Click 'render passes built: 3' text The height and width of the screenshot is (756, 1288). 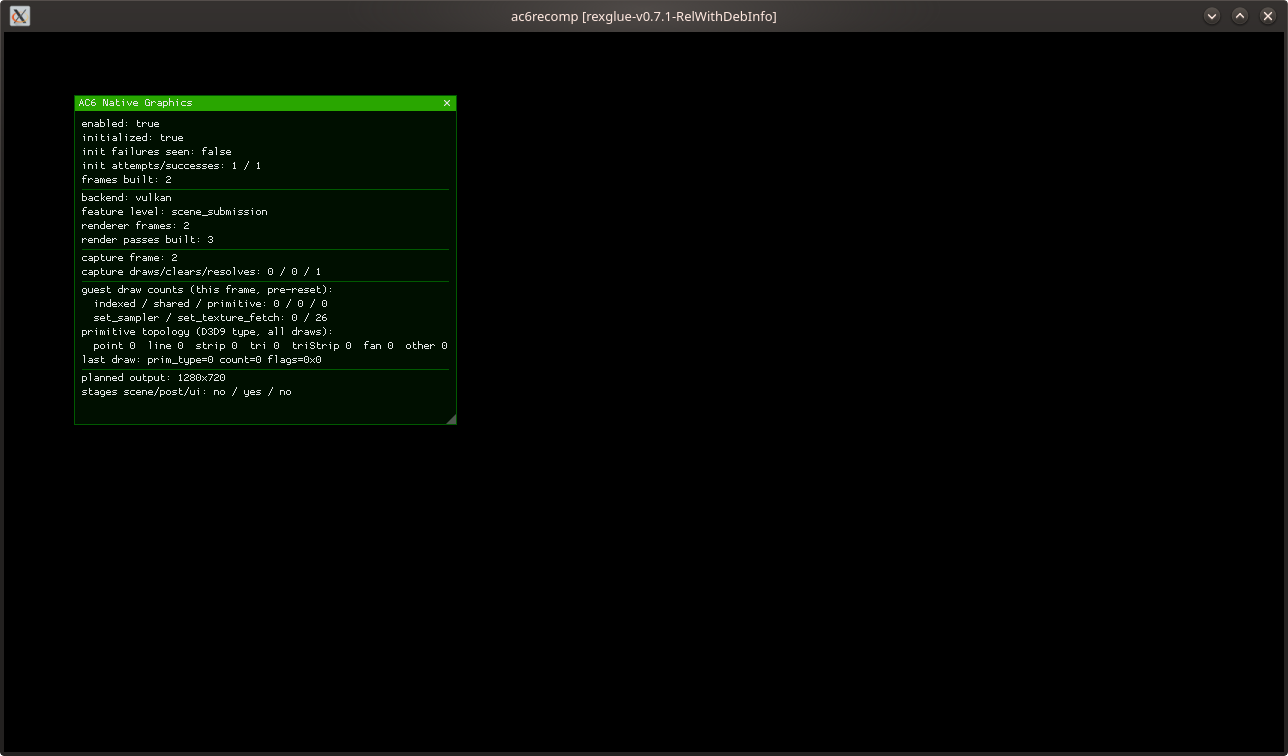point(147,240)
